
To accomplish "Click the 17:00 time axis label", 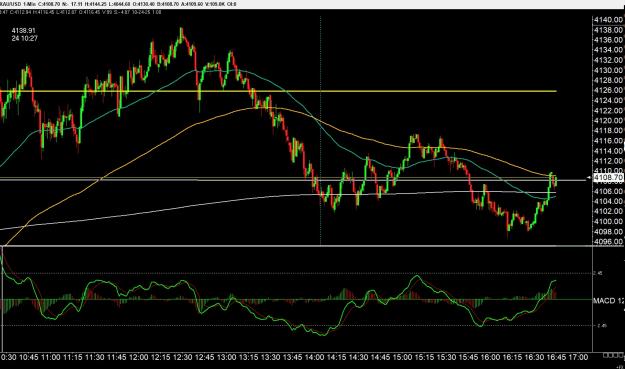I will (x=577, y=357).
